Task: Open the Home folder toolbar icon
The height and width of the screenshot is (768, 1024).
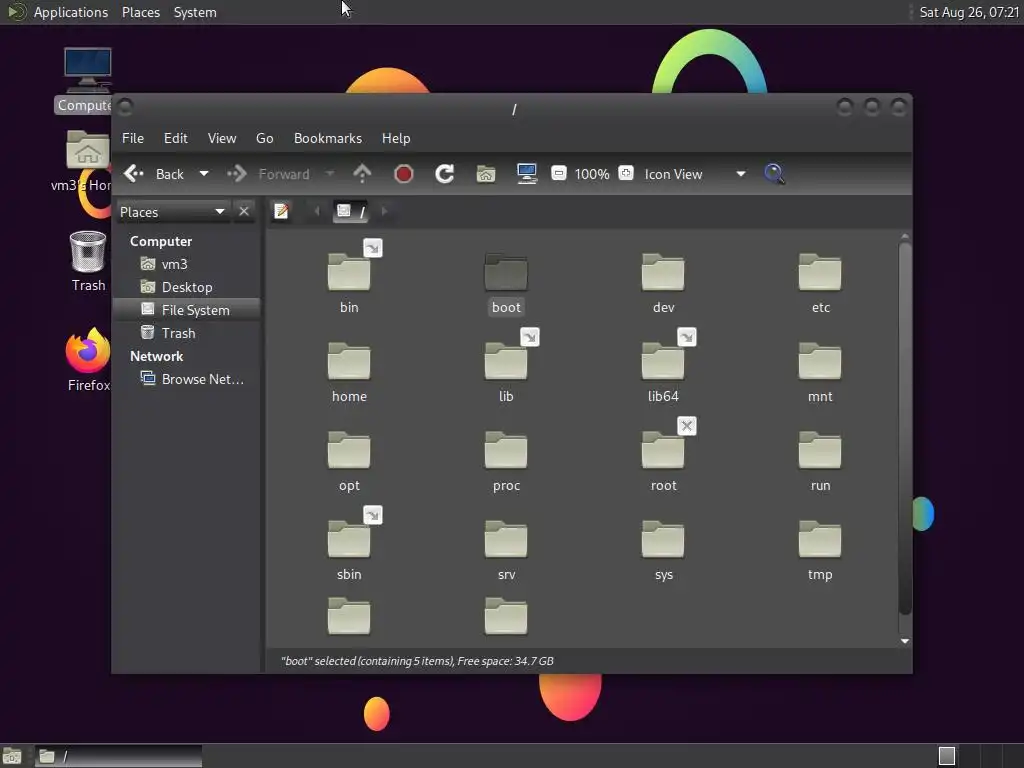Action: 486,174
